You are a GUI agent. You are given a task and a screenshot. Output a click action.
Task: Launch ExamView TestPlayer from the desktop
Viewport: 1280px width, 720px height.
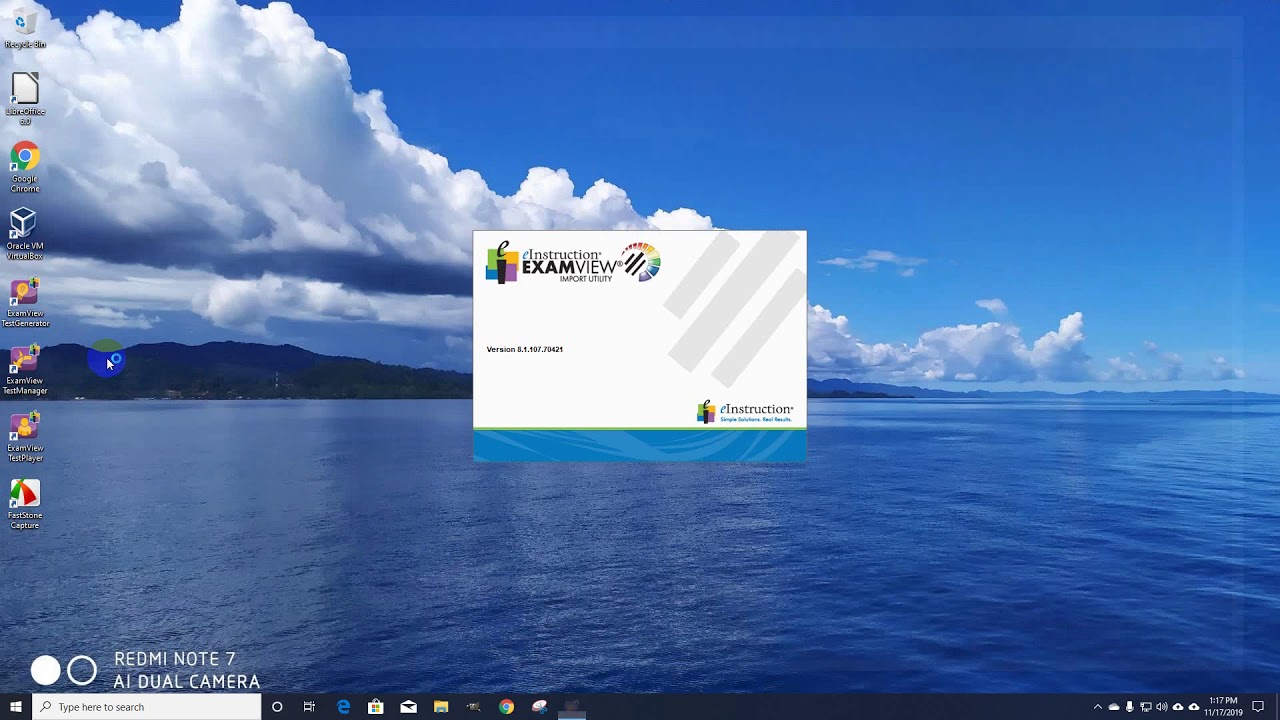(25, 437)
